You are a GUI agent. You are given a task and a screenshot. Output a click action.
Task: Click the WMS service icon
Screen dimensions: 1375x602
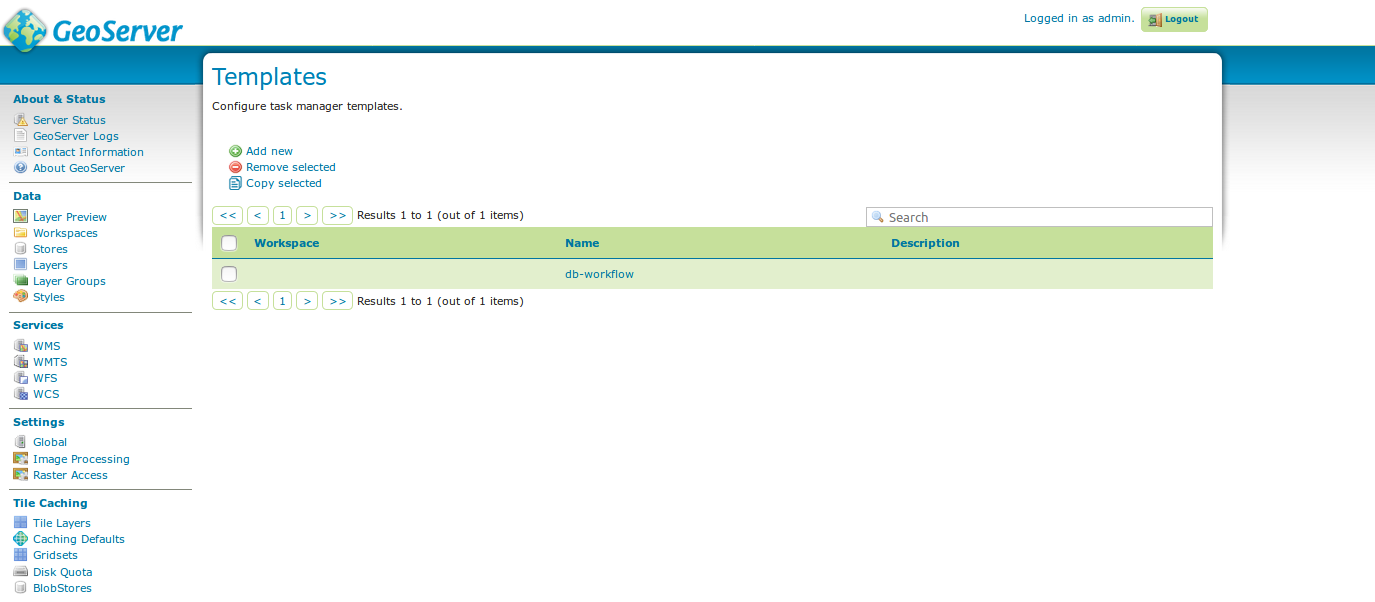click(20, 346)
